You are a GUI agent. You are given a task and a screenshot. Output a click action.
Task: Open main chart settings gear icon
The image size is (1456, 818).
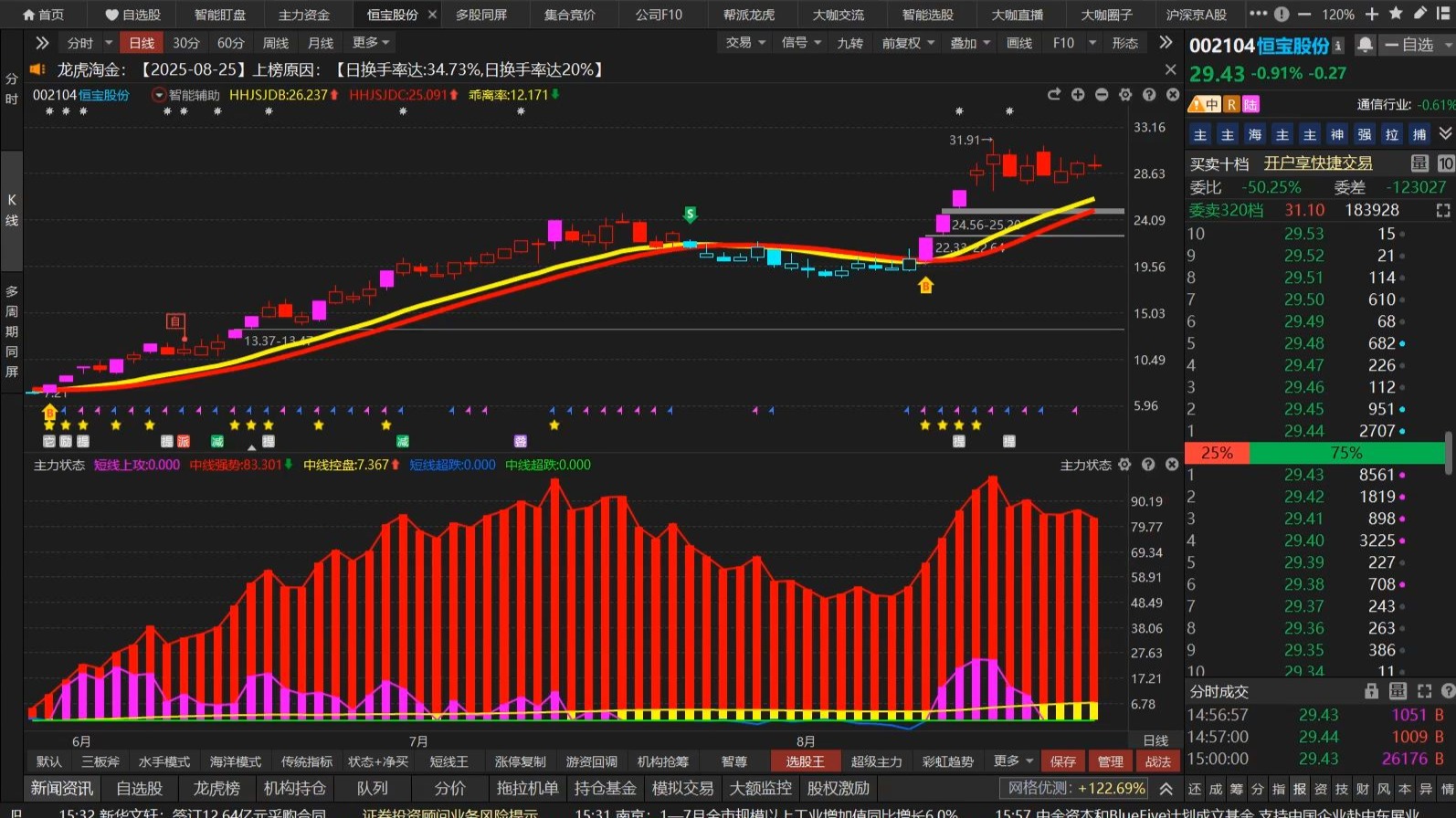[1125, 95]
